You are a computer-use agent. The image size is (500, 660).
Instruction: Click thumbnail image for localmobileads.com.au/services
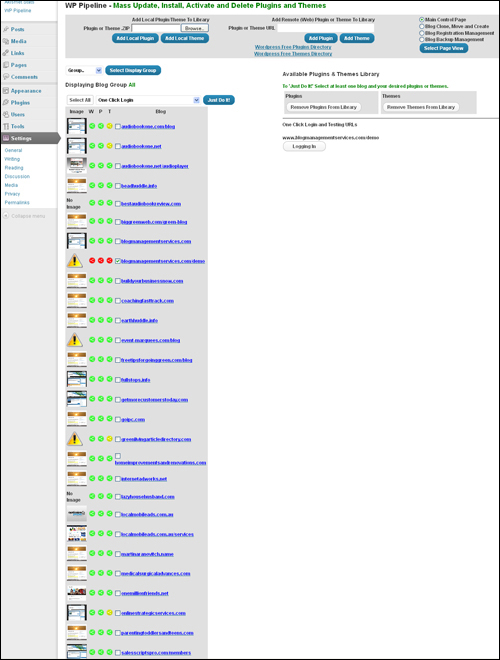point(77,533)
